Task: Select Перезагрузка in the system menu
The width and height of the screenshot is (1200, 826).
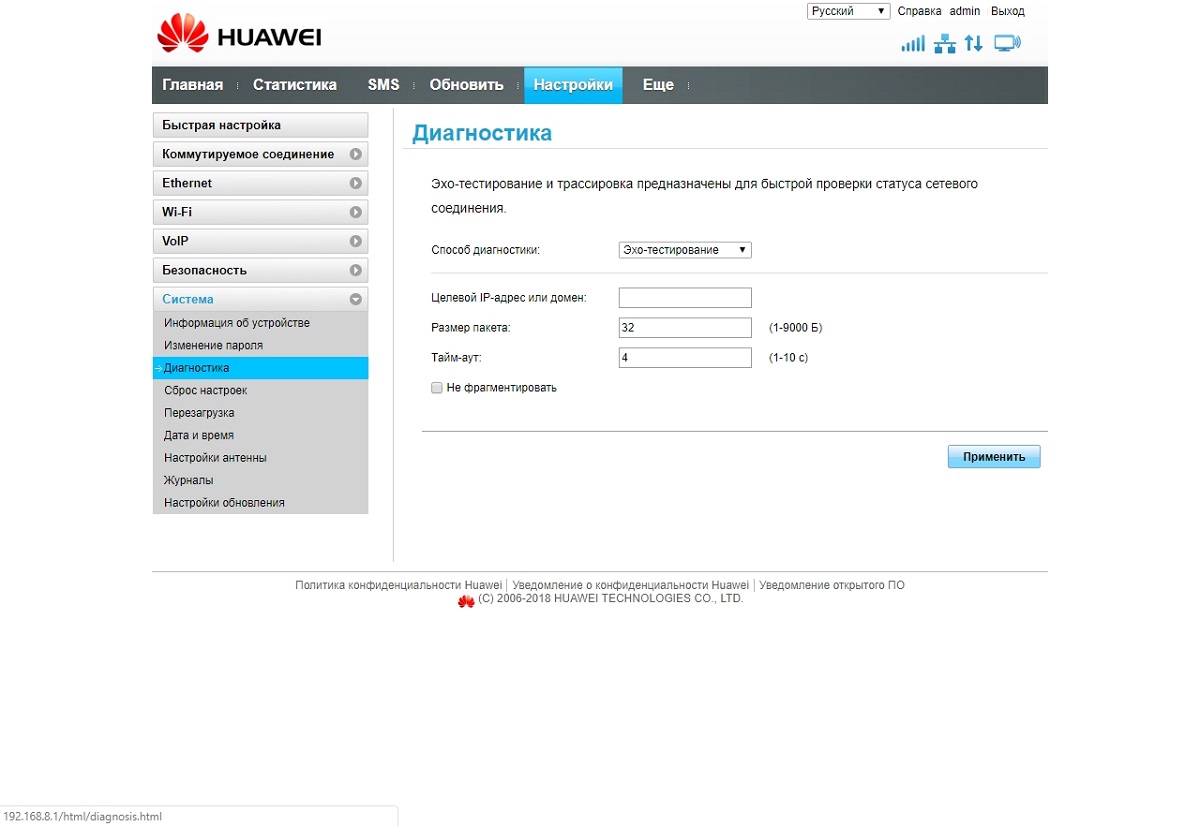Action: point(199,413)
